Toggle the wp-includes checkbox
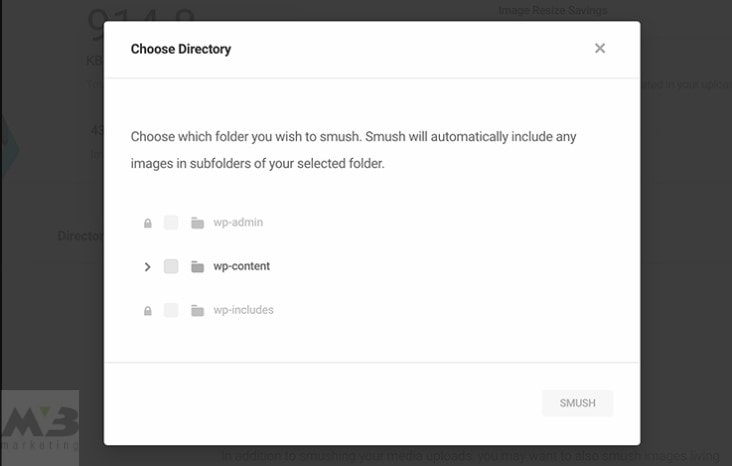The width and height of the screenshot is (732, 466). click(171, 311)
